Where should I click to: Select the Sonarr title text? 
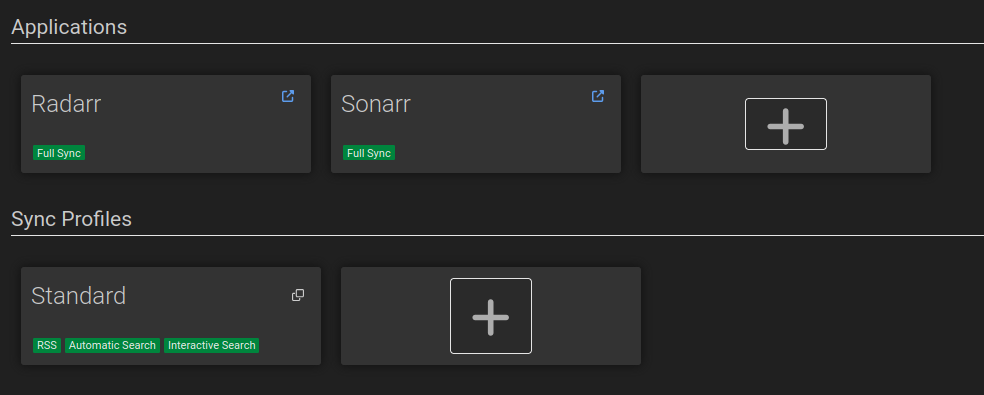[x=376, y=104]
